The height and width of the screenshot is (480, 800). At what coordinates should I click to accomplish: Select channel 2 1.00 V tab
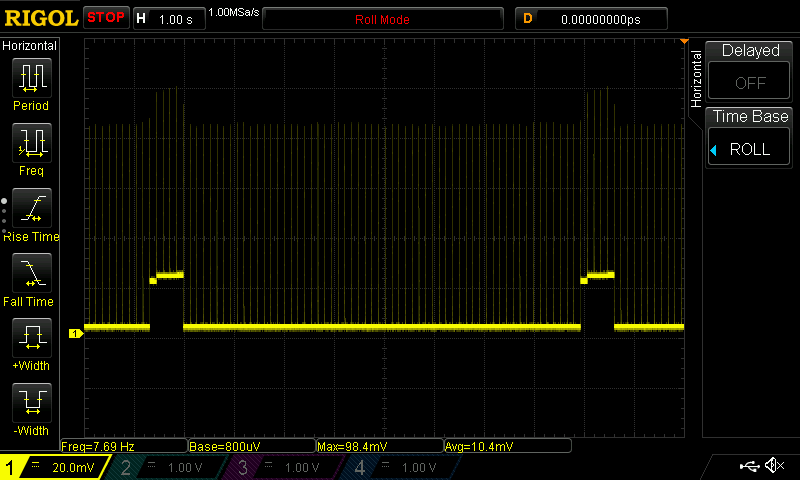168,467
